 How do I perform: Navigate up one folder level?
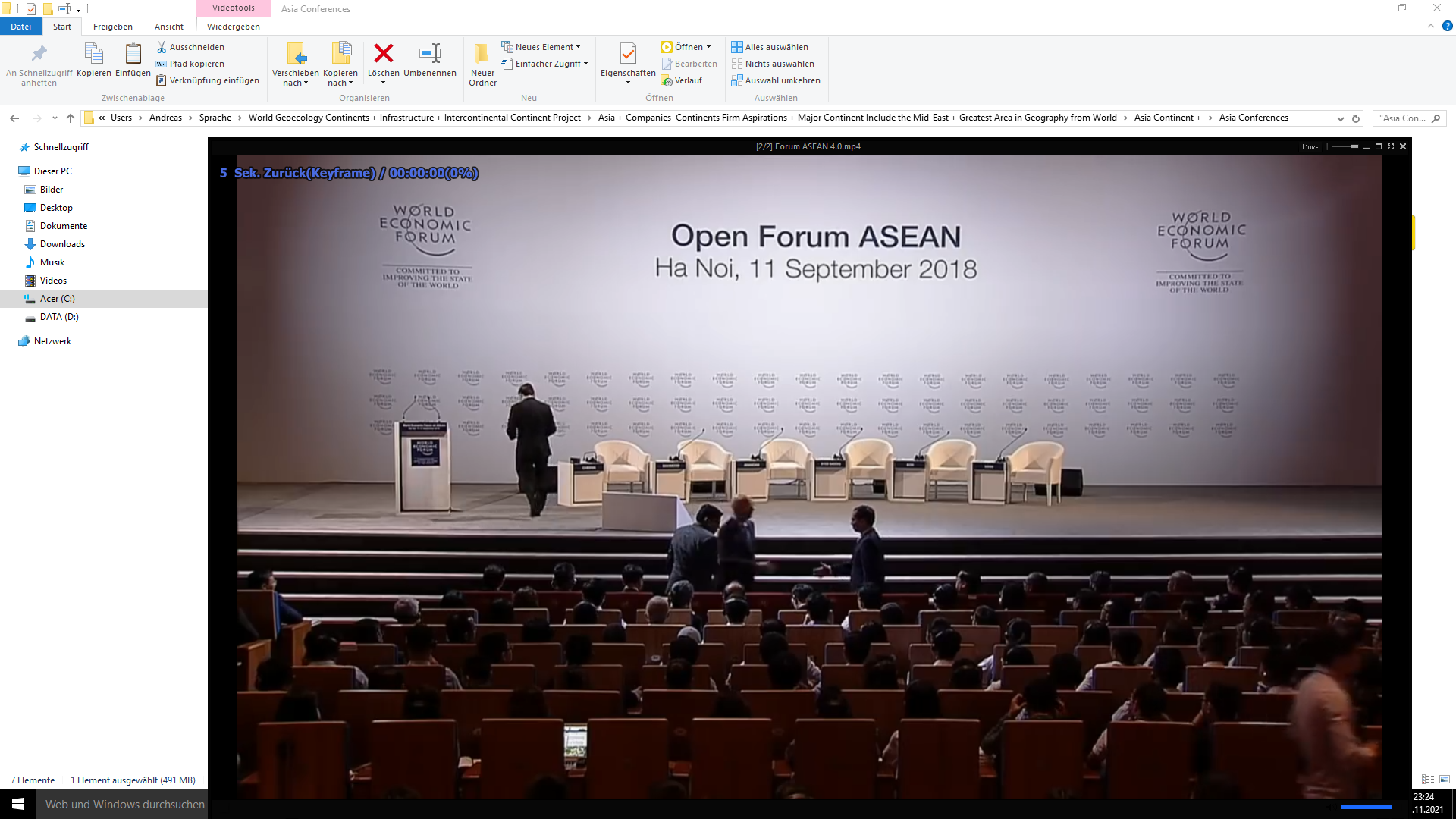pos(71,118)
